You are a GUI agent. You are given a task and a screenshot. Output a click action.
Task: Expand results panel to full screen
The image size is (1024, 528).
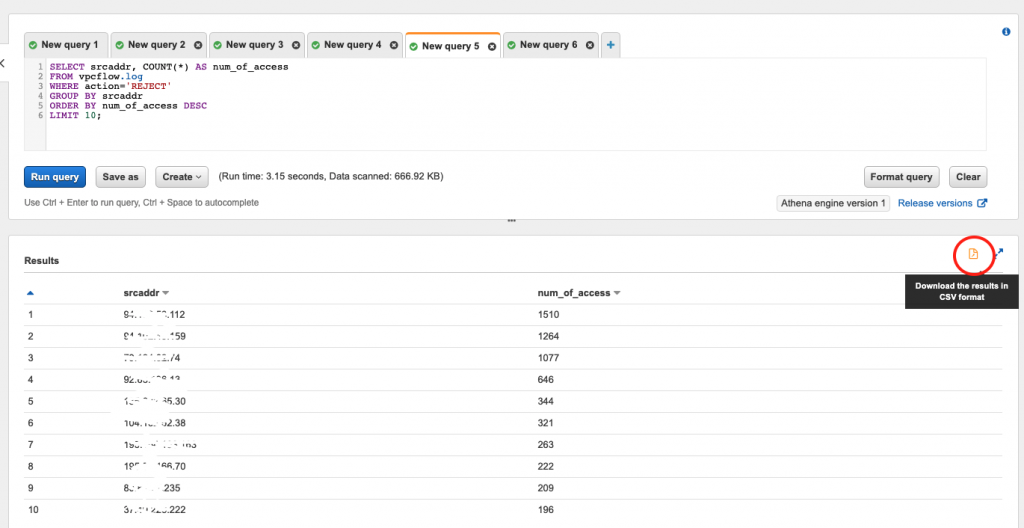(999, 252)
